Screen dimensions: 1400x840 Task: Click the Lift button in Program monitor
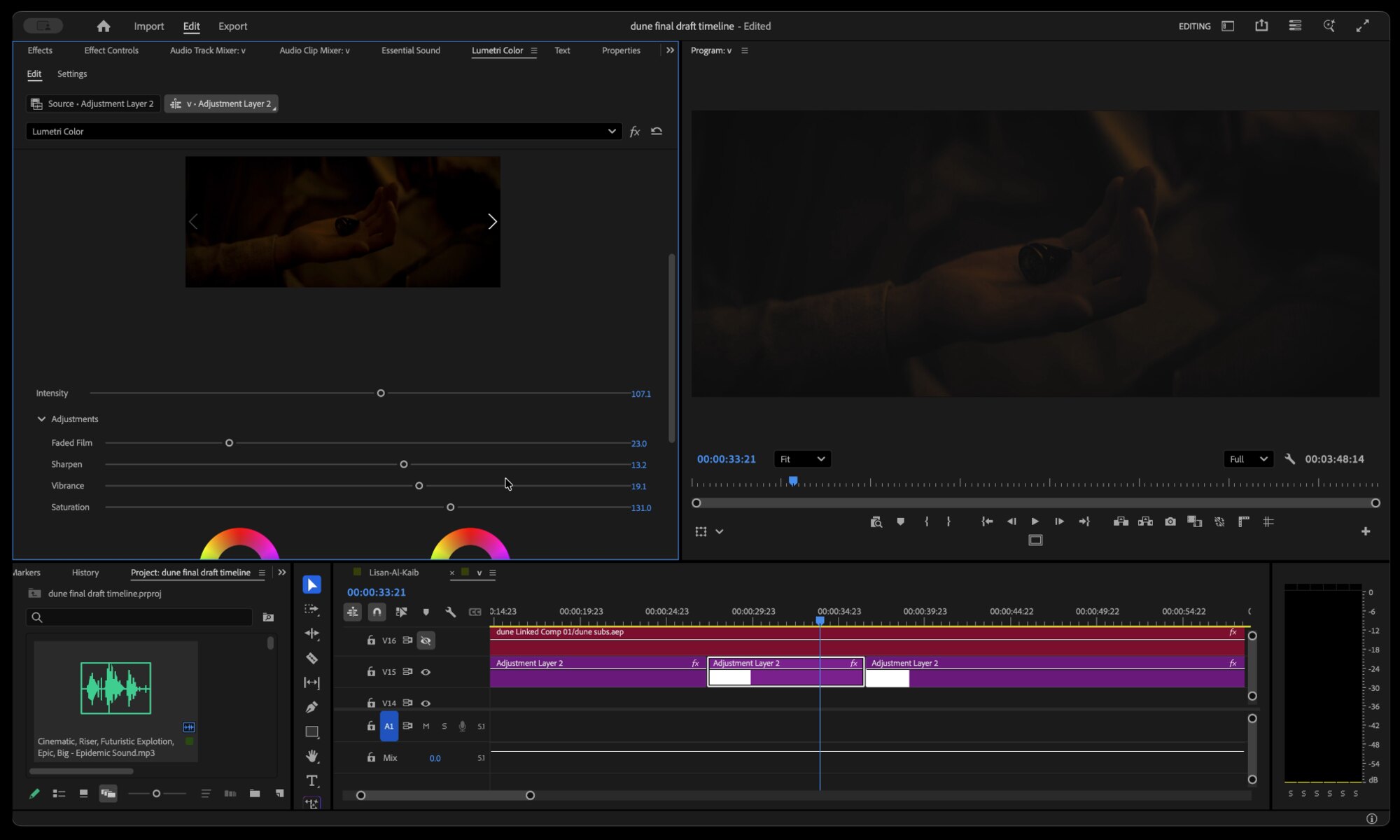1121,521
